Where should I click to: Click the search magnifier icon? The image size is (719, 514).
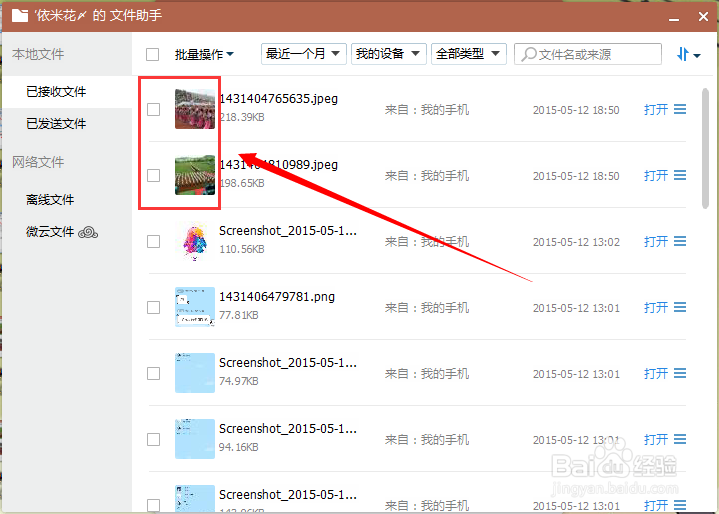pos(529,54)
